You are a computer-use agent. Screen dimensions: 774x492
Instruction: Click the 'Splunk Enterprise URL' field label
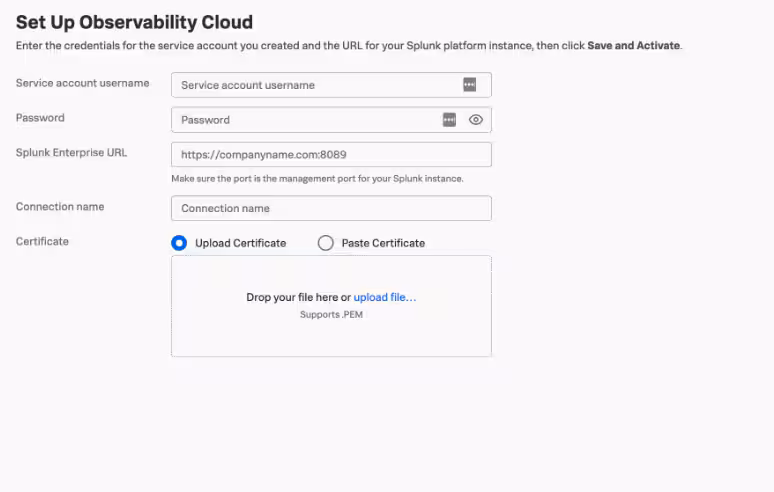click(x=71, y=153)
